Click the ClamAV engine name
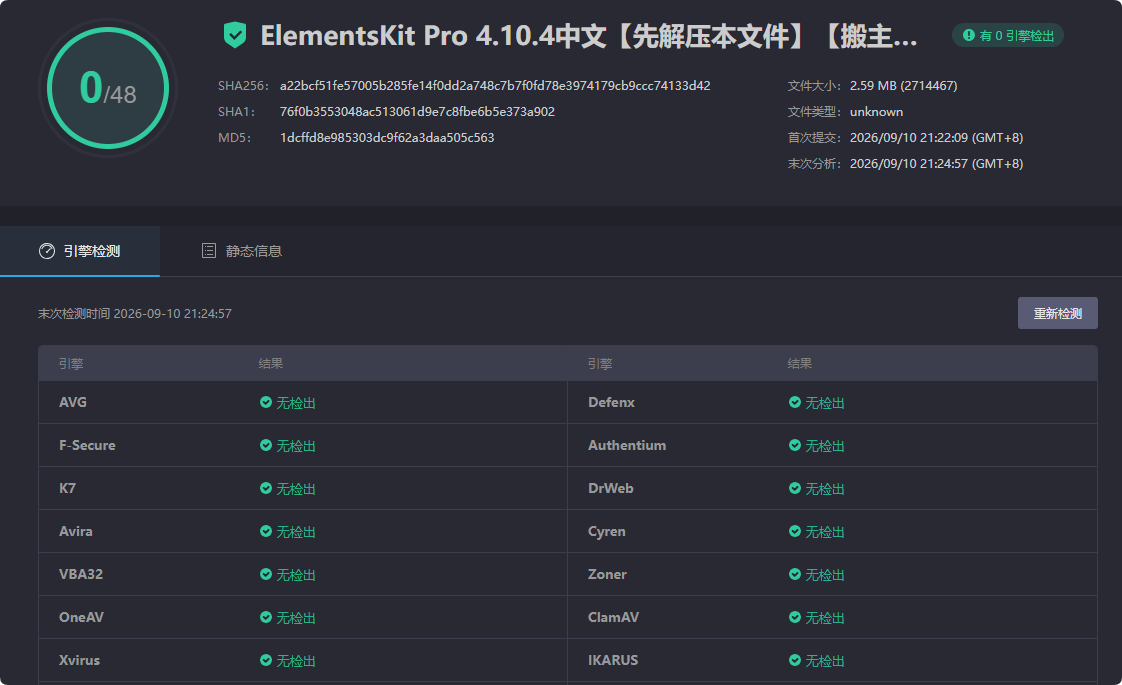The image size is (1122, 685). point(614,617)
